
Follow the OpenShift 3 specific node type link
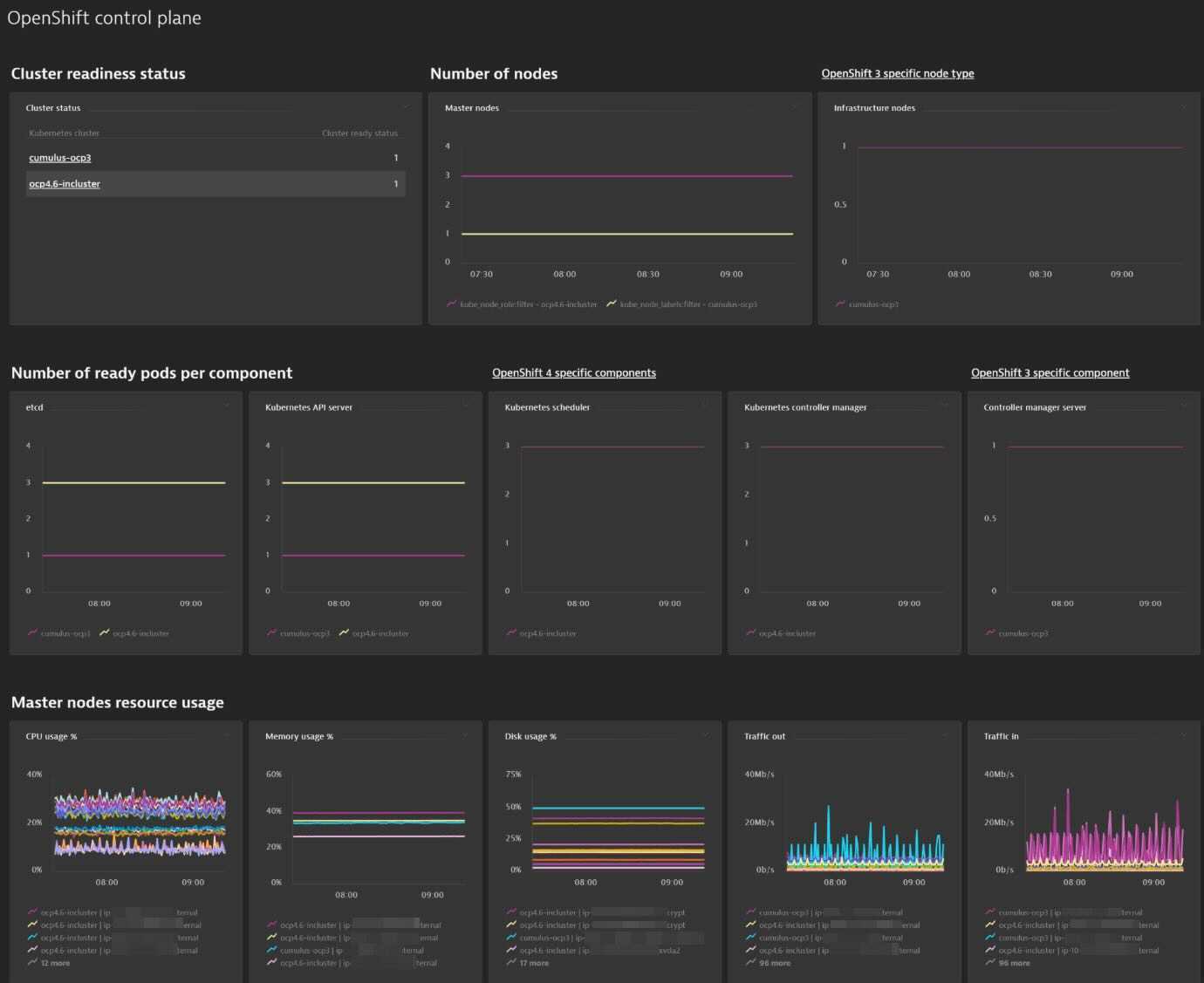pyautogui.click(x=898, y=73)
